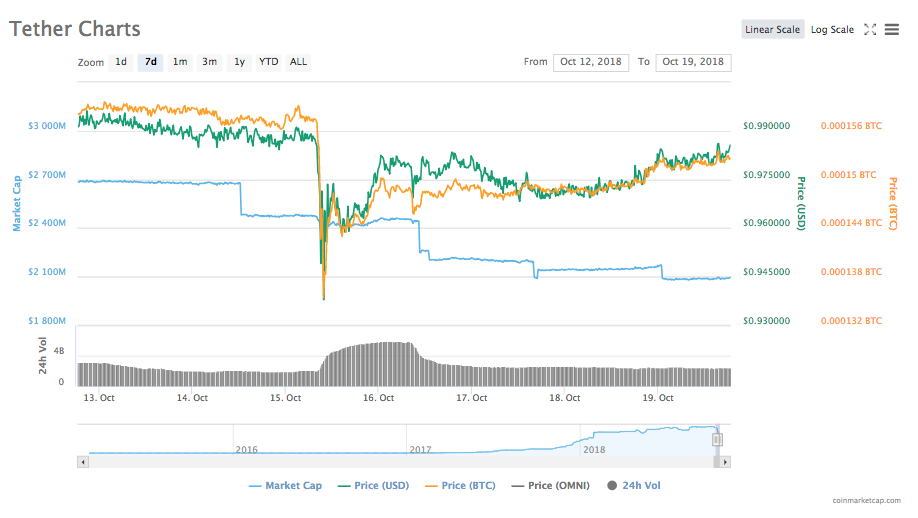
Task: Grab the navigator range handle
Action: (717, 440)
